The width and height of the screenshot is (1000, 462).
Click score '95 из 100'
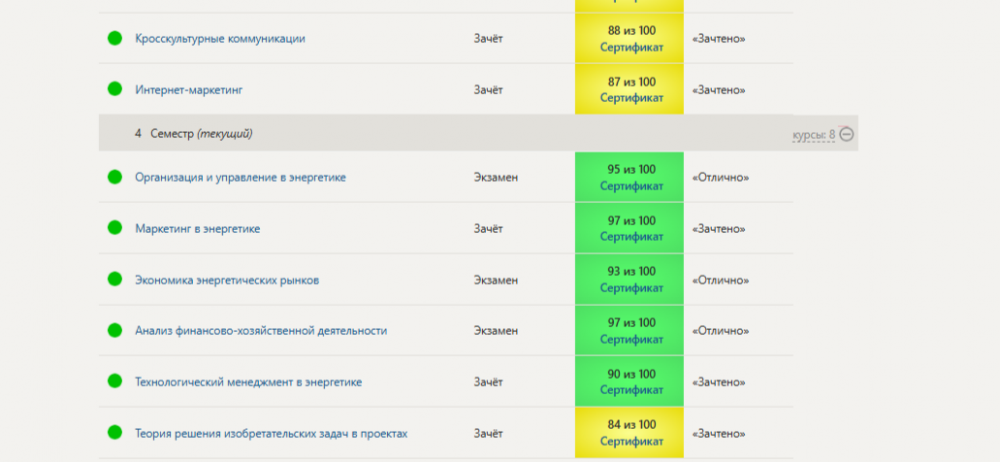631,170
